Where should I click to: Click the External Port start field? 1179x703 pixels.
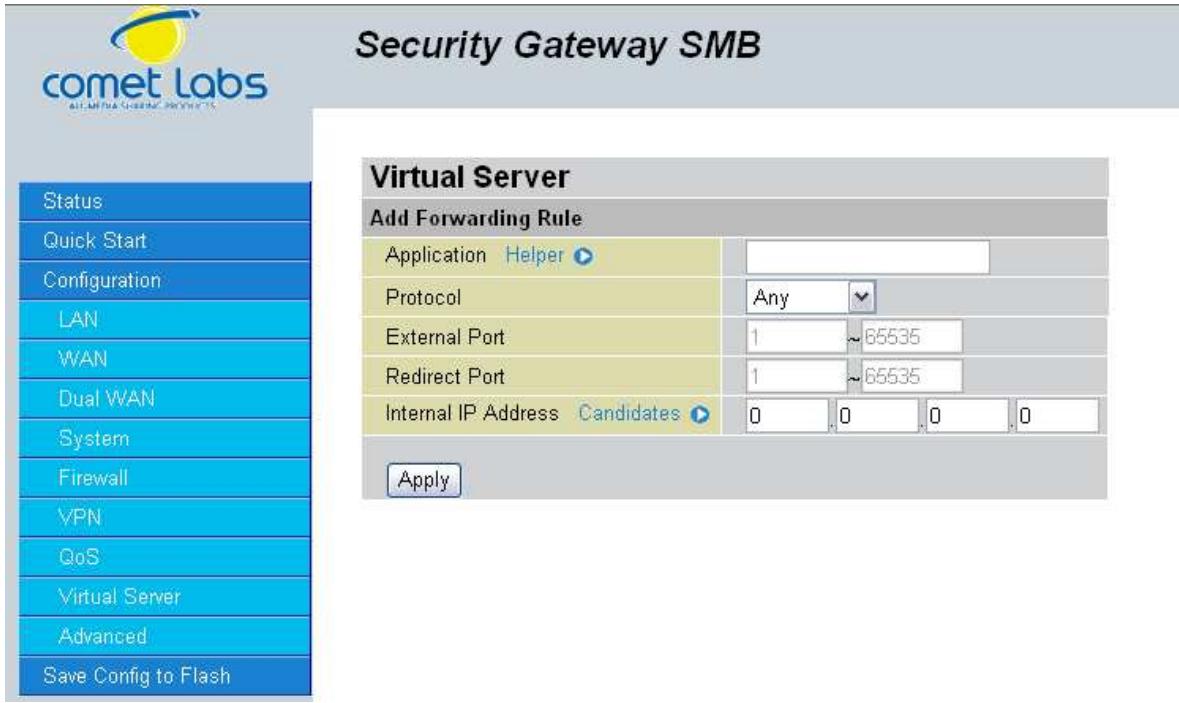pyautogui.click(x=797, y=337)
